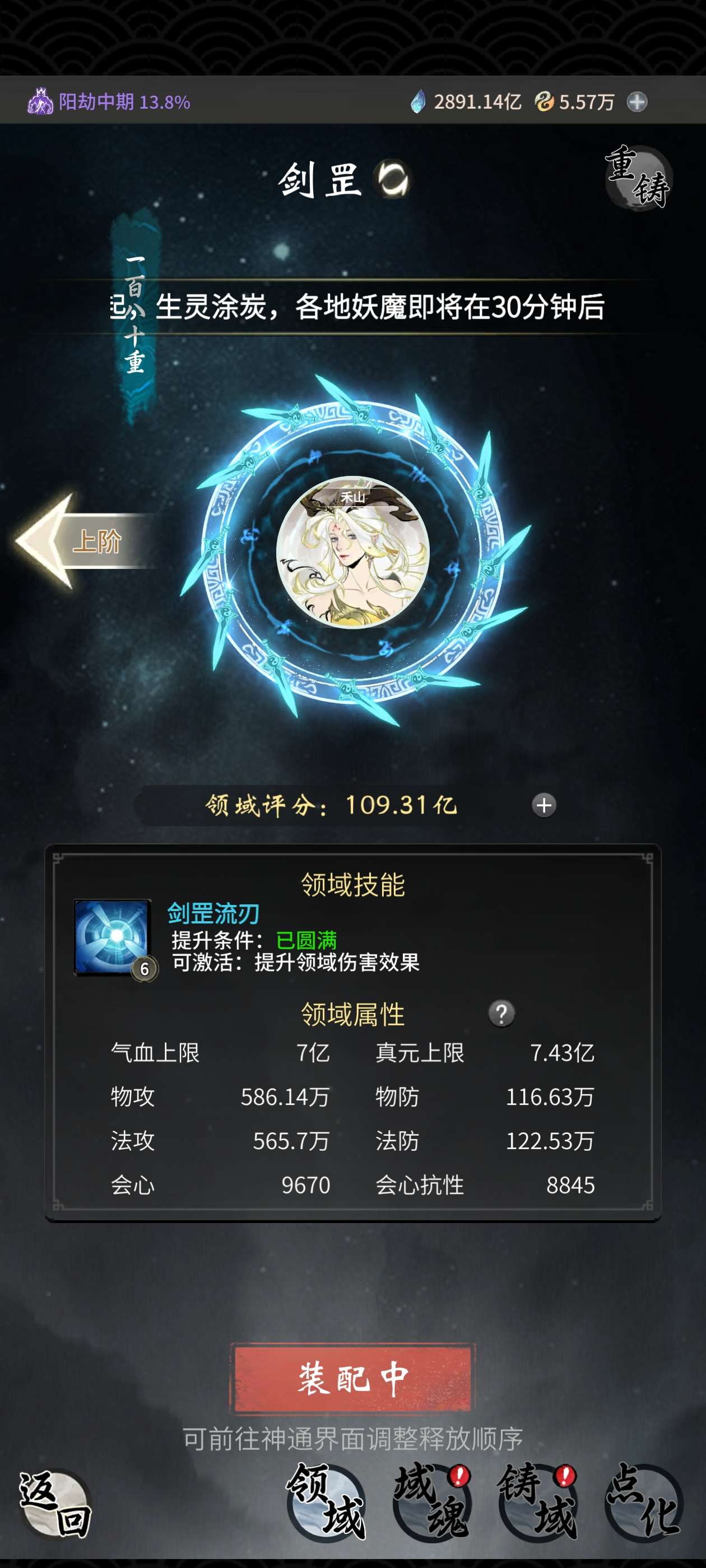The image size is (706, 1568).
Task: Tap the 返回 back button
Action: point(55,1504)
